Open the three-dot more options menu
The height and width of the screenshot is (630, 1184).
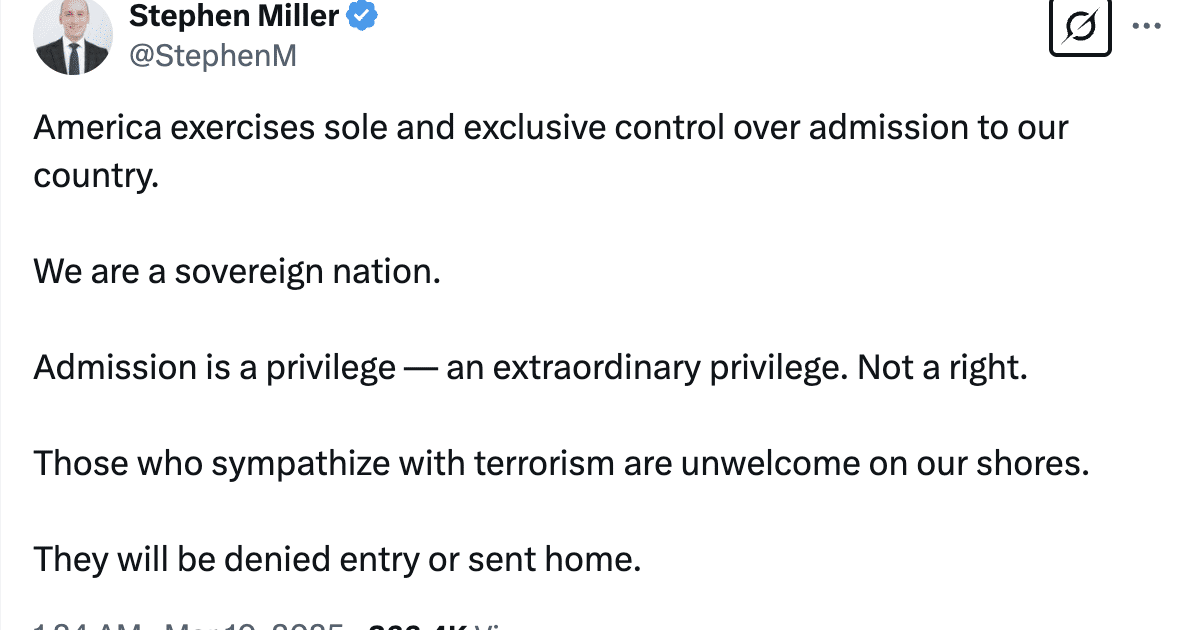(x=1146, y=26)
